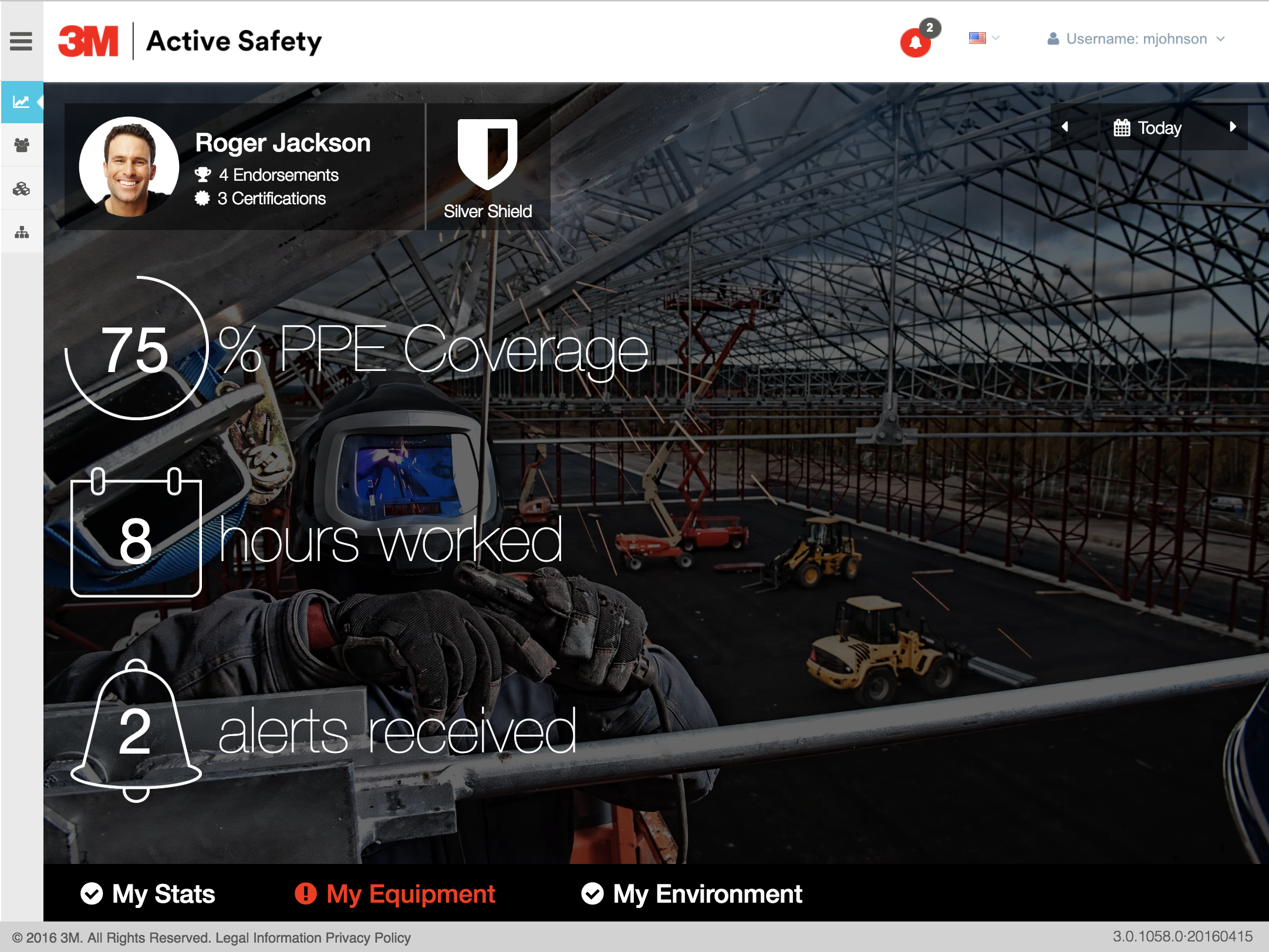Open the organization hierarchy sidebar icon

coord(22,232)
